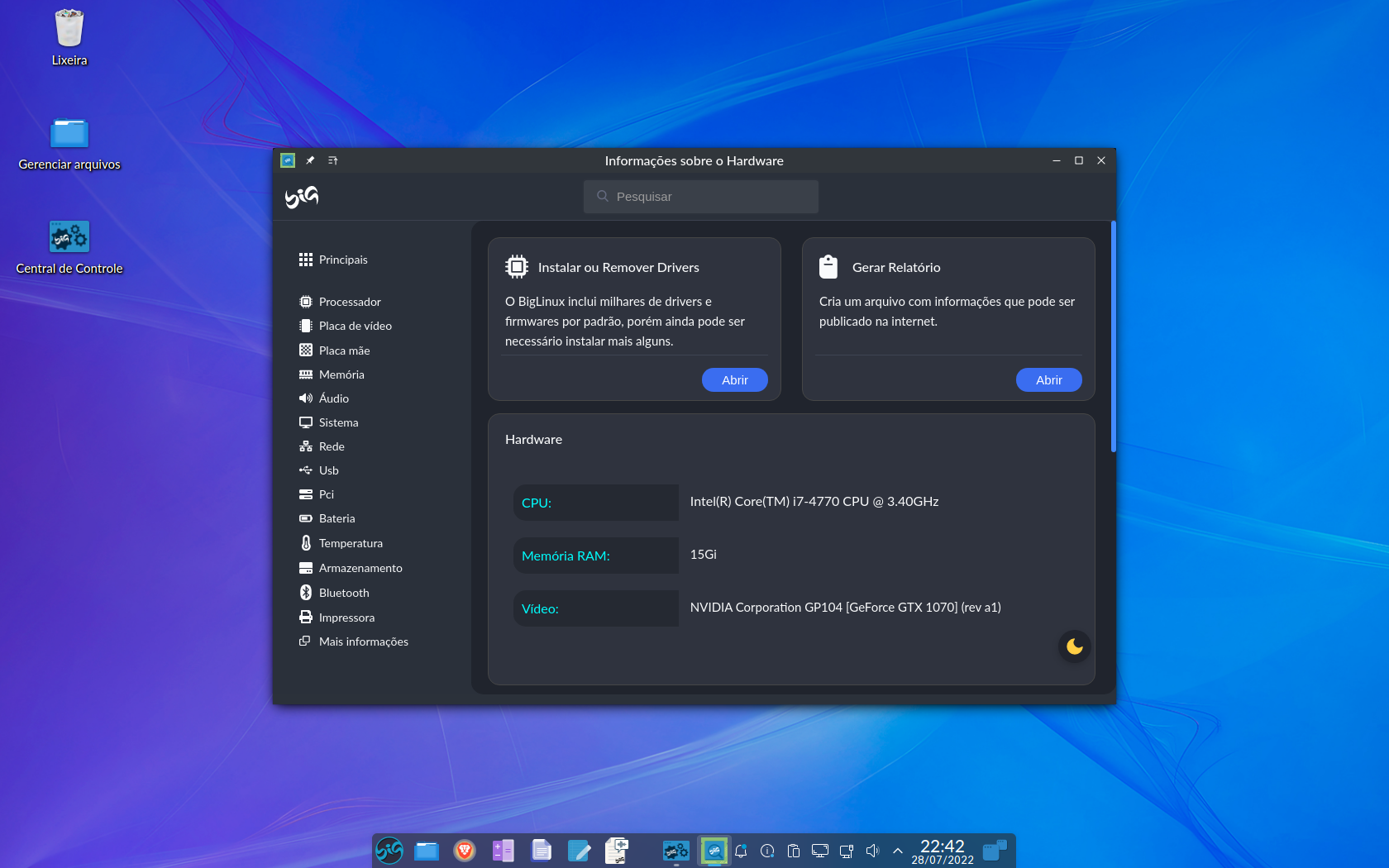Viewport: 1389px width, 868px height.
Task: Open the audio transcription icon in taskbar
Action: click(x=617, y=851)
